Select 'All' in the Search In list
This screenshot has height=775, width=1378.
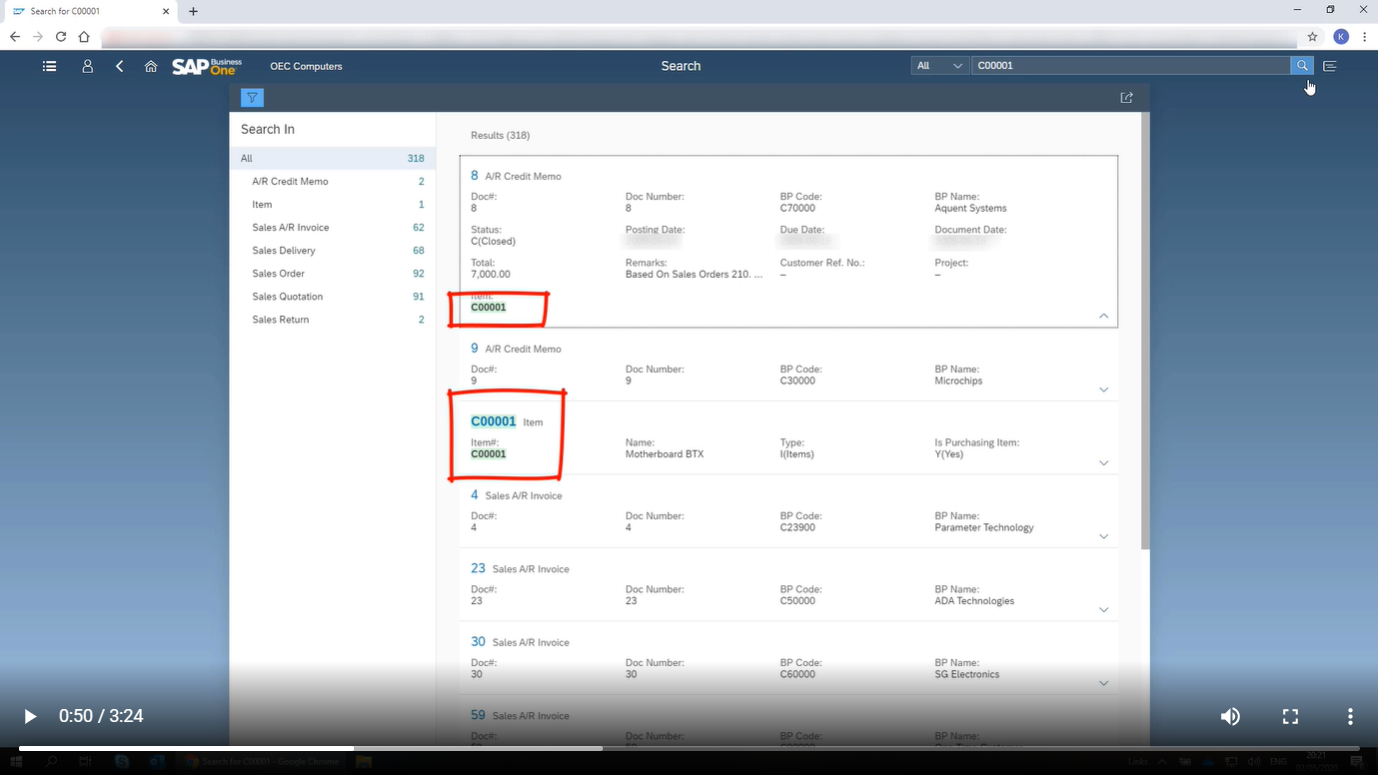332,158
